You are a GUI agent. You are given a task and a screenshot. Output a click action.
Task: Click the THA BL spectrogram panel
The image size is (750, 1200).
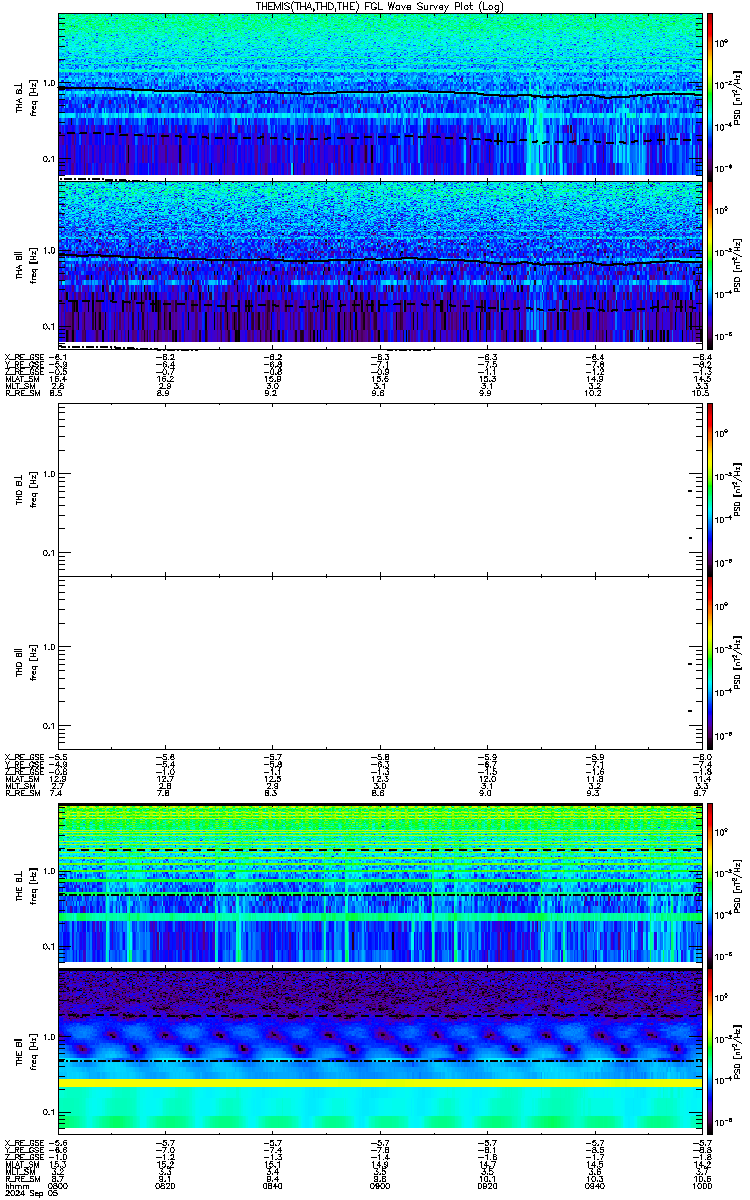(381, 95)
